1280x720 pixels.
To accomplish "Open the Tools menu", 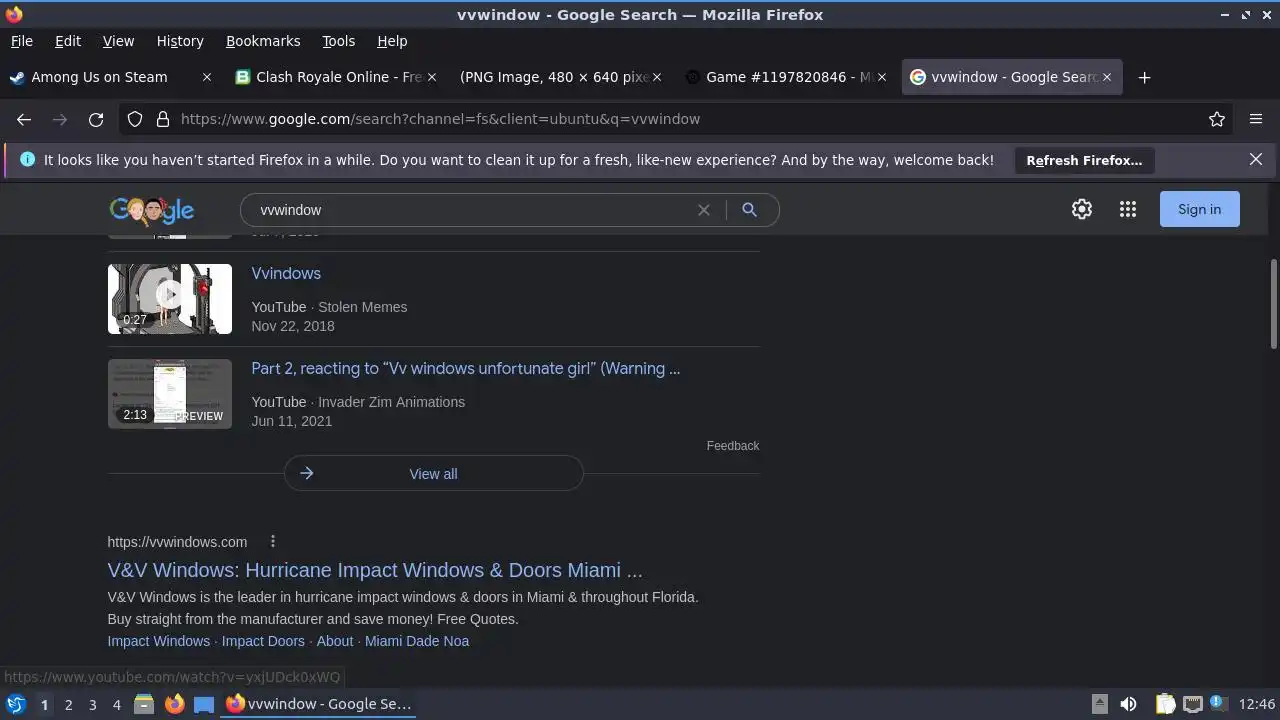I will [x=338, y=41].
